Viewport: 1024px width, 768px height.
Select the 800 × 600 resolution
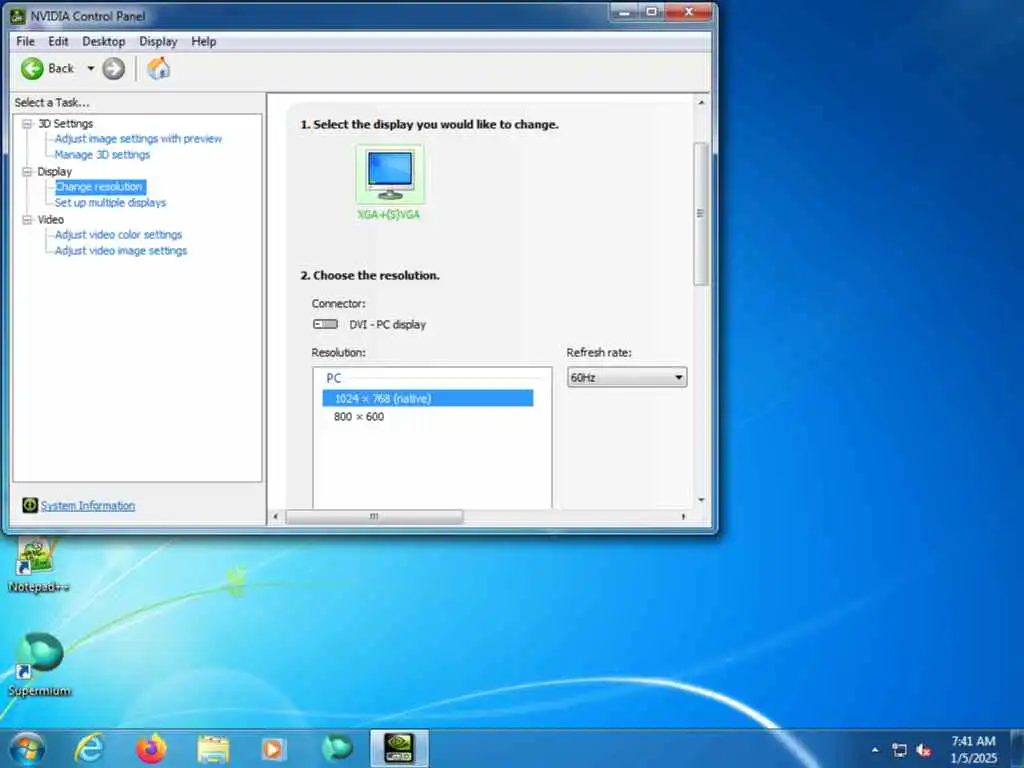(359, 417)
